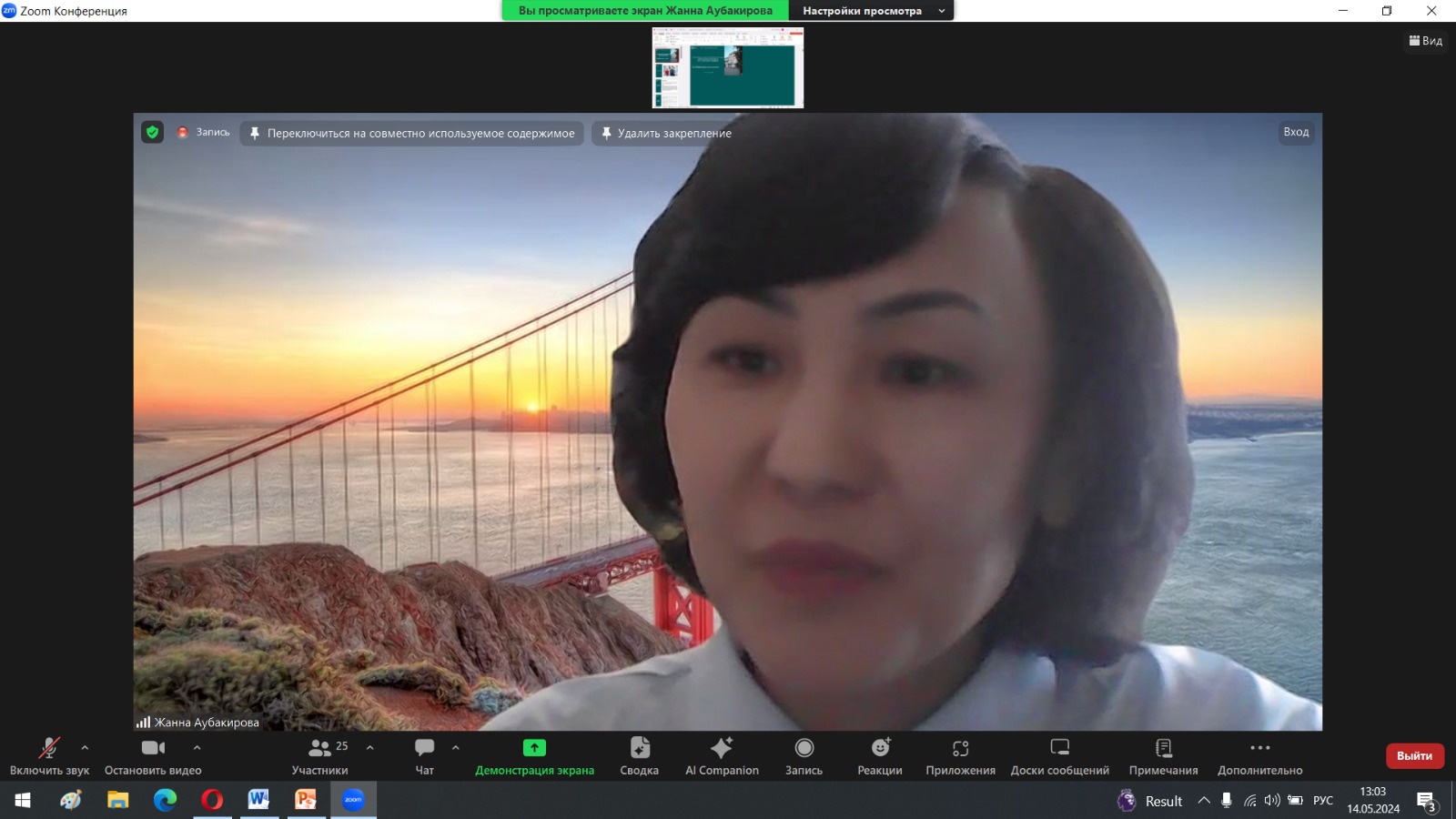Screen dimensions: 1456x819
Task: Open the Приложения apps panel
Action: coord(960,755)
